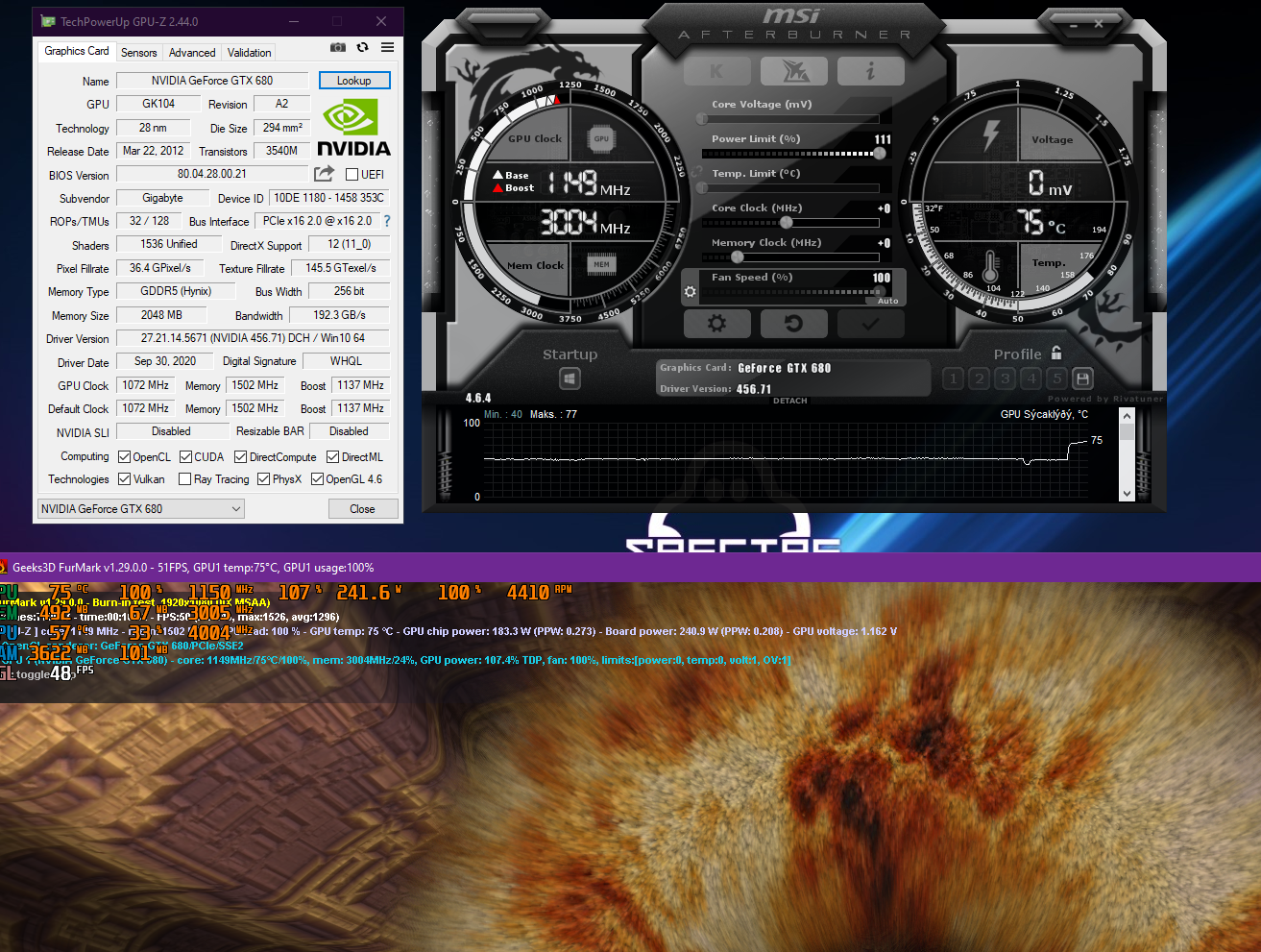Apply settings with the checkmark button
The width and height of the screenshot is (1261, 952).
(870, 324)
